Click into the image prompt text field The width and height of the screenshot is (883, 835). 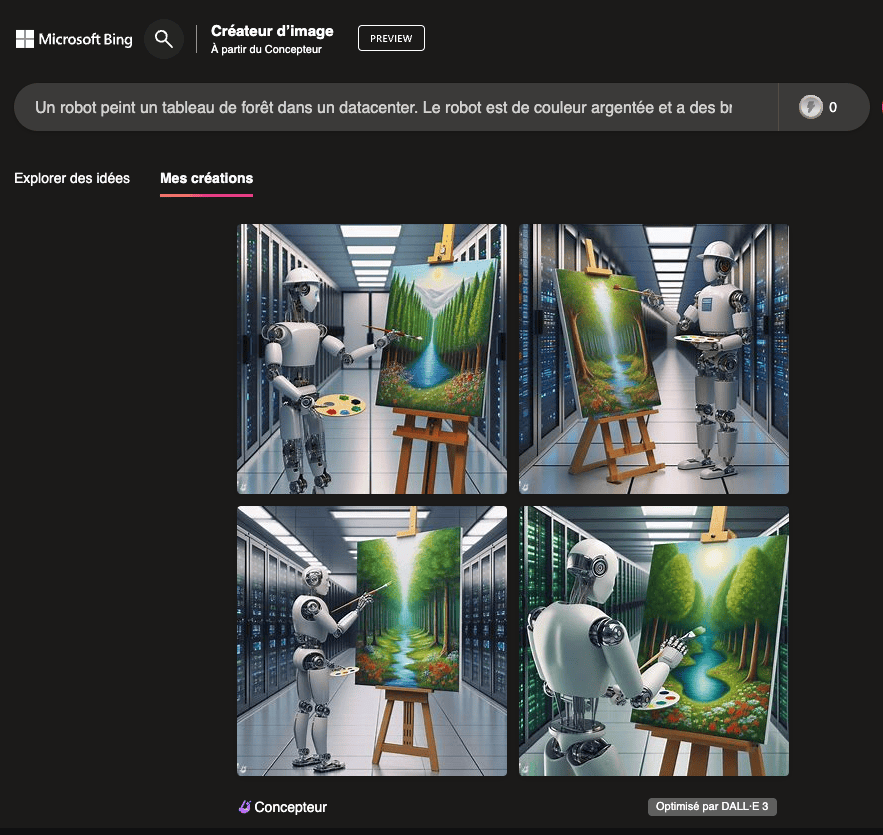click(396, 107)
